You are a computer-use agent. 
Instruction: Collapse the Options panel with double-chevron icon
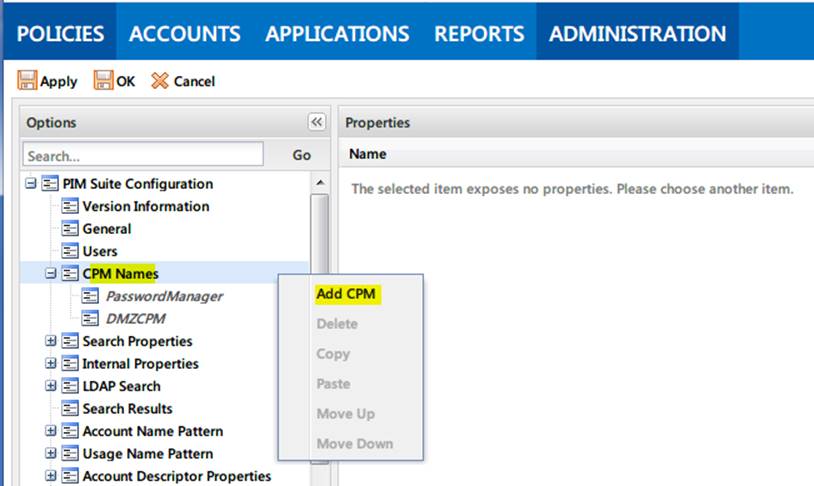click(317, 122)
